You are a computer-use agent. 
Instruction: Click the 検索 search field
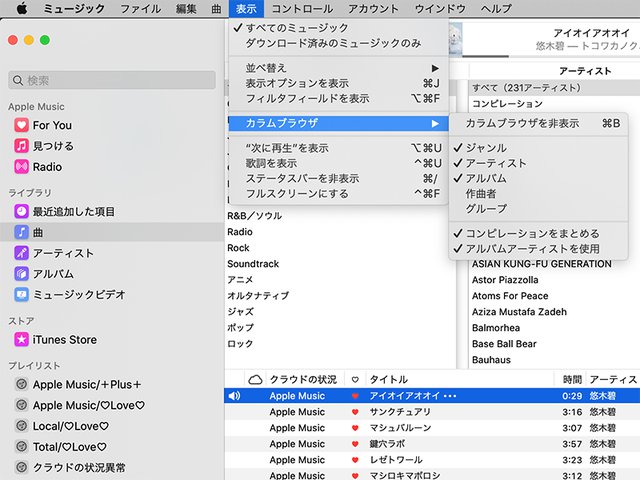click(x=111, y=80)
